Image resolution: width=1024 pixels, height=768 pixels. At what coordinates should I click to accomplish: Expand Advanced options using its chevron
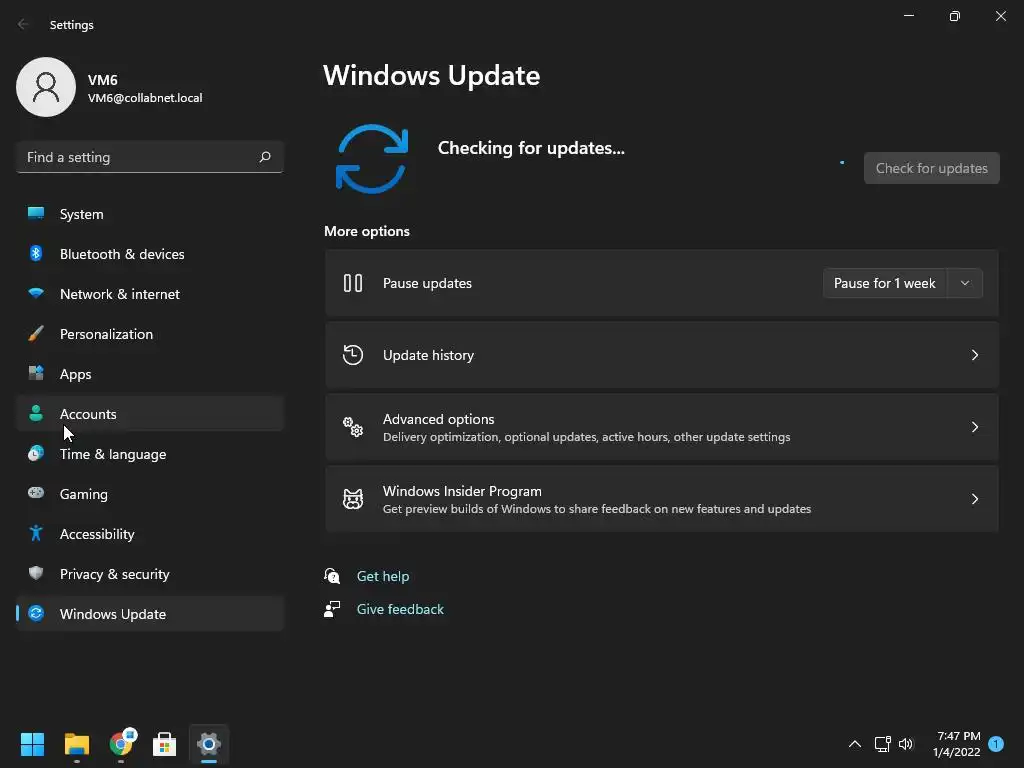(x=974, y=426)
